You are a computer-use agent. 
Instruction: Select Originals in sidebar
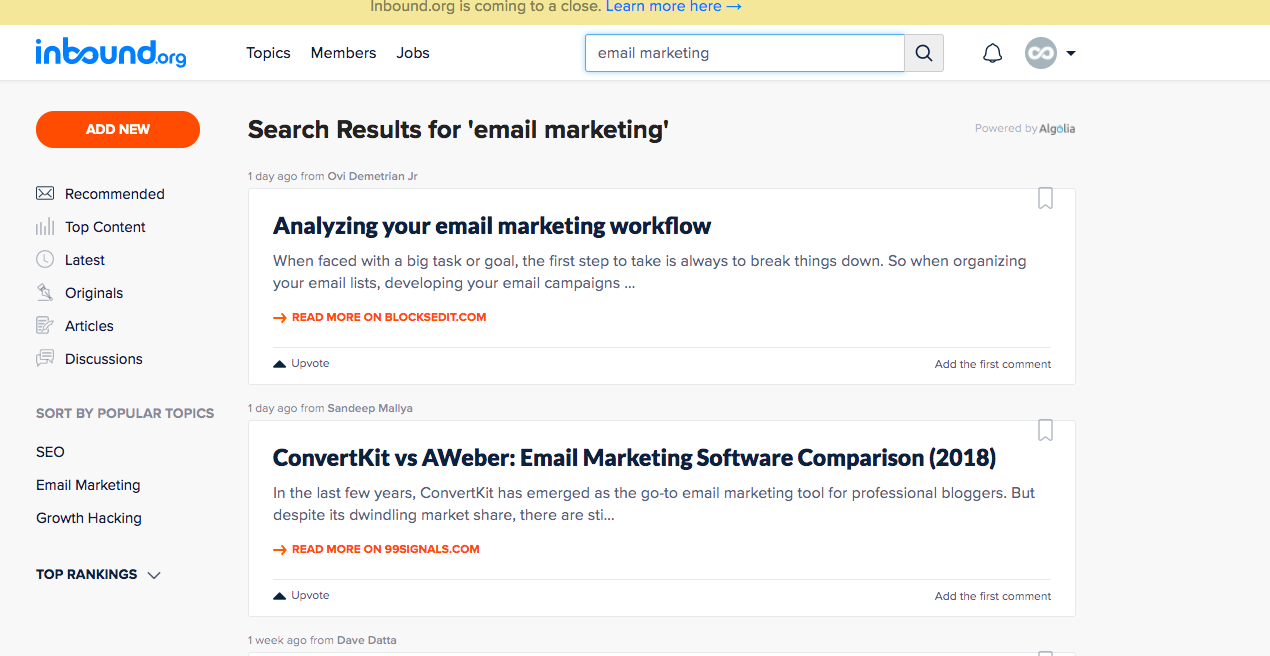coord(94,293)
